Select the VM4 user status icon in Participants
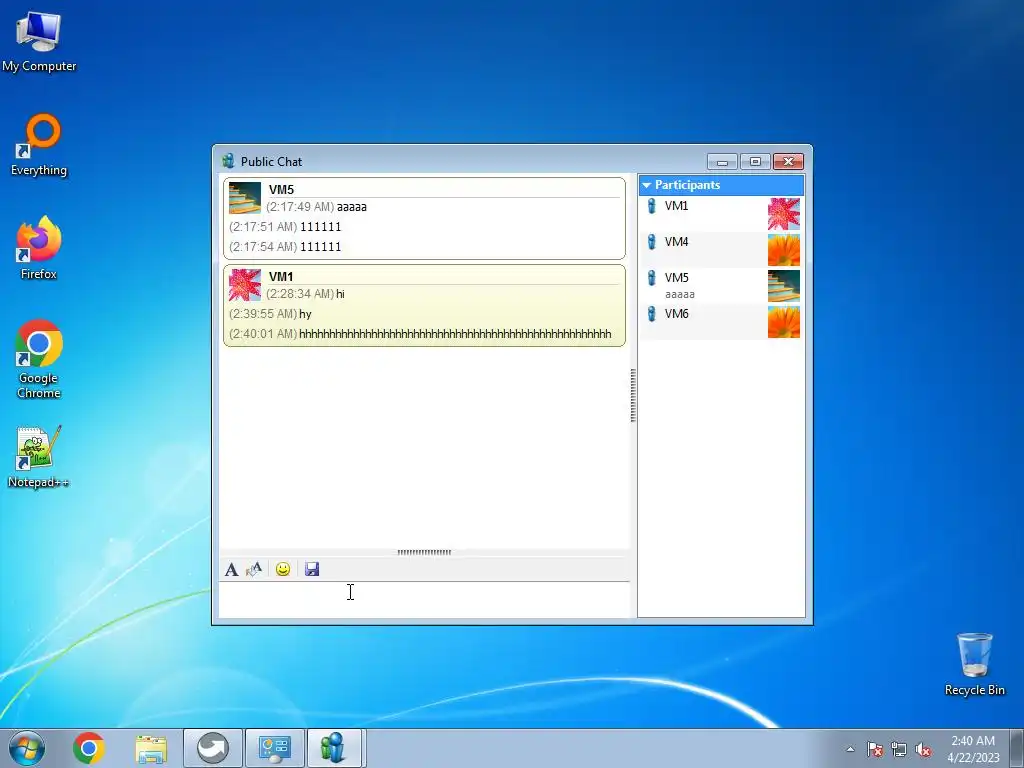1024x768 pixels. (651, 242)
